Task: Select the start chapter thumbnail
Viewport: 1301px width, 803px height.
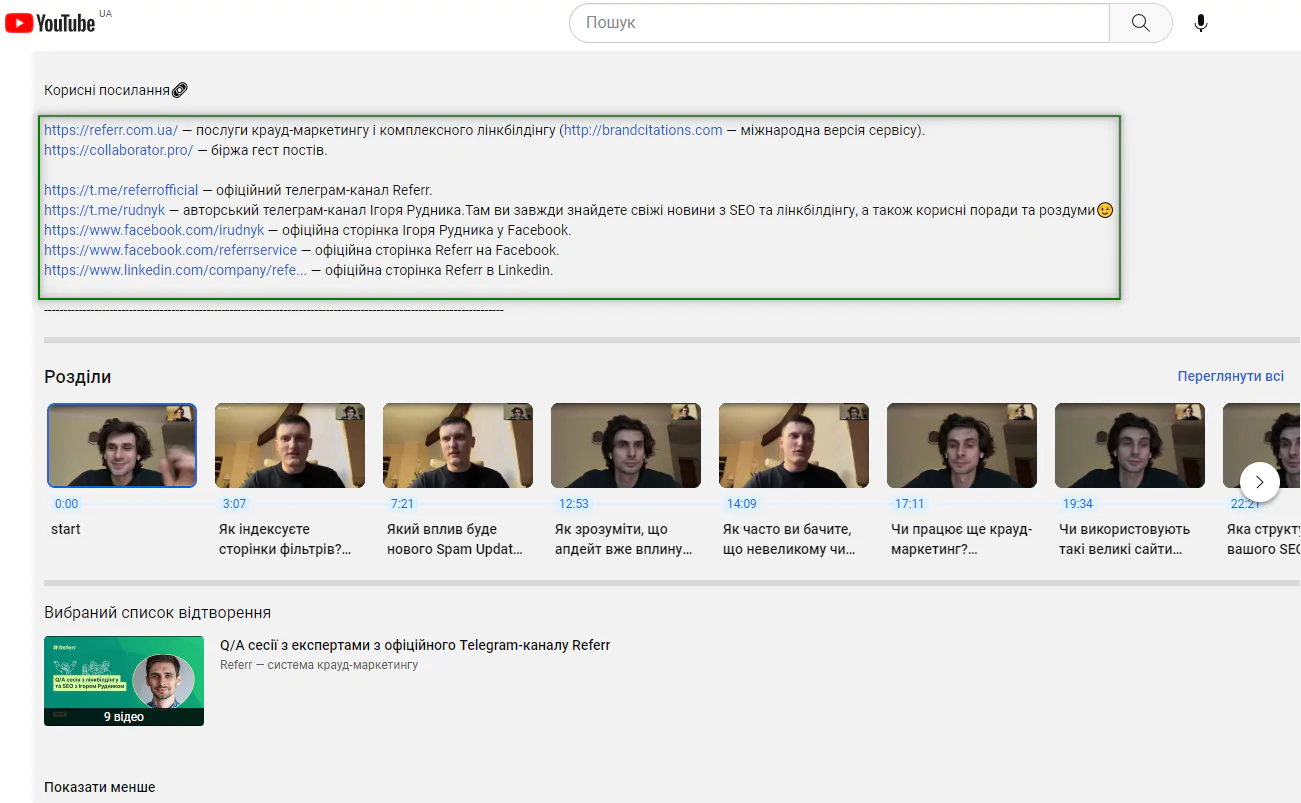Action: 122,445
